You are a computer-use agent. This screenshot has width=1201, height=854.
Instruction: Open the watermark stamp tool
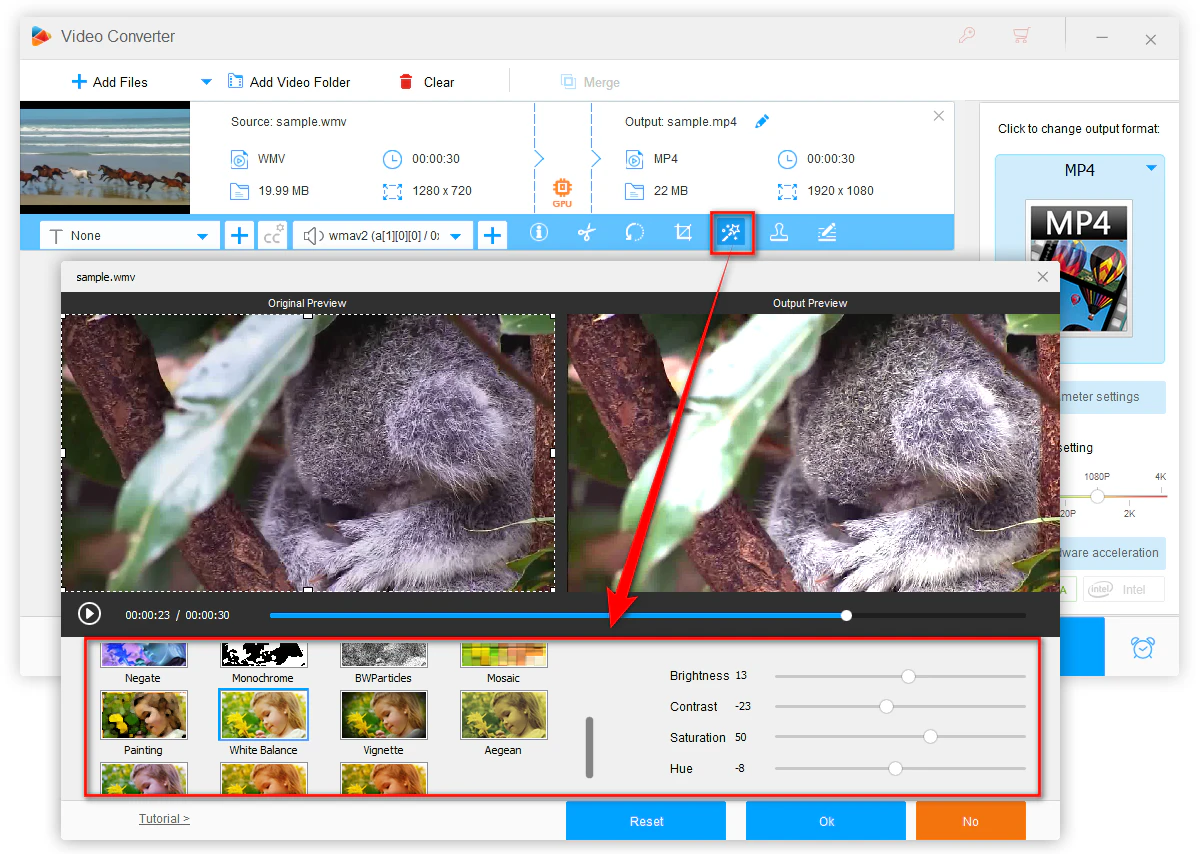tap(778, 233)
